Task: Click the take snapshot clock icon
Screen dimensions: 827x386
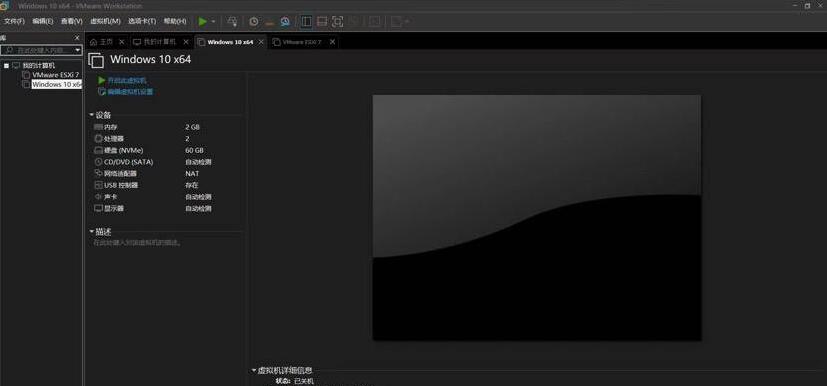Action: pyautogui.click(x=254, y=22)
